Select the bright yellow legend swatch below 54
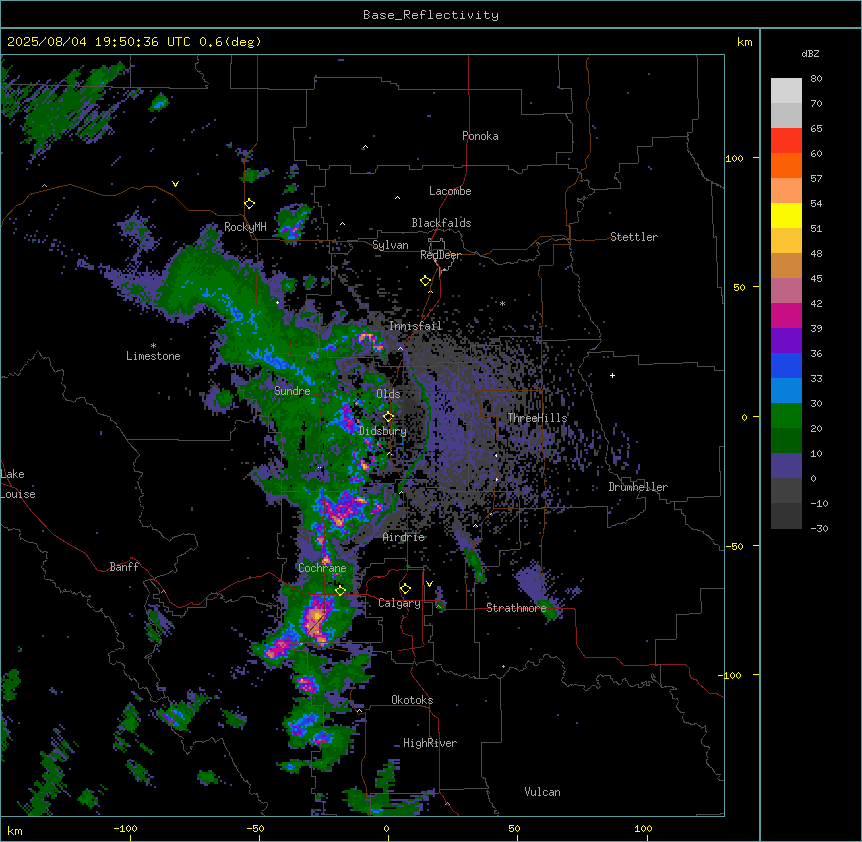 tap(786, 215)
